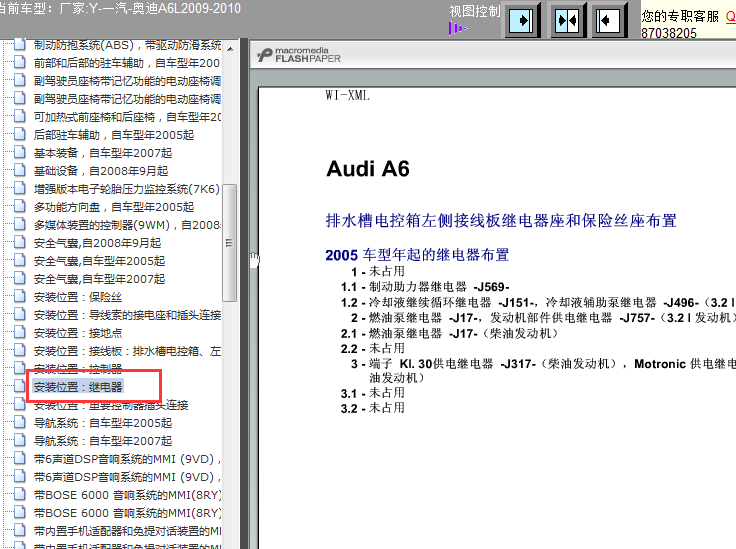Open 安装位置：导线索的接电座和插头连接
The image size is (736, 549).
127,314
